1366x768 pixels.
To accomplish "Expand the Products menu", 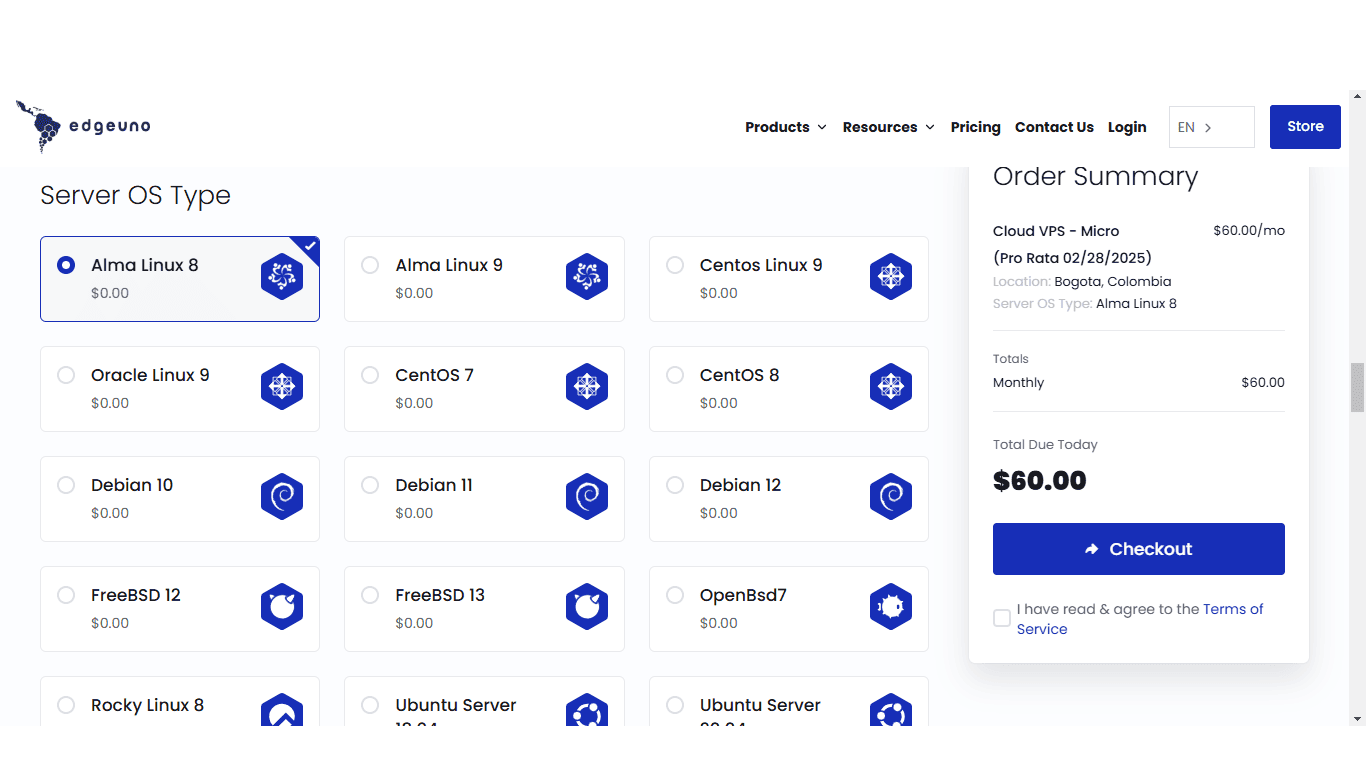I will coord(786,127).
